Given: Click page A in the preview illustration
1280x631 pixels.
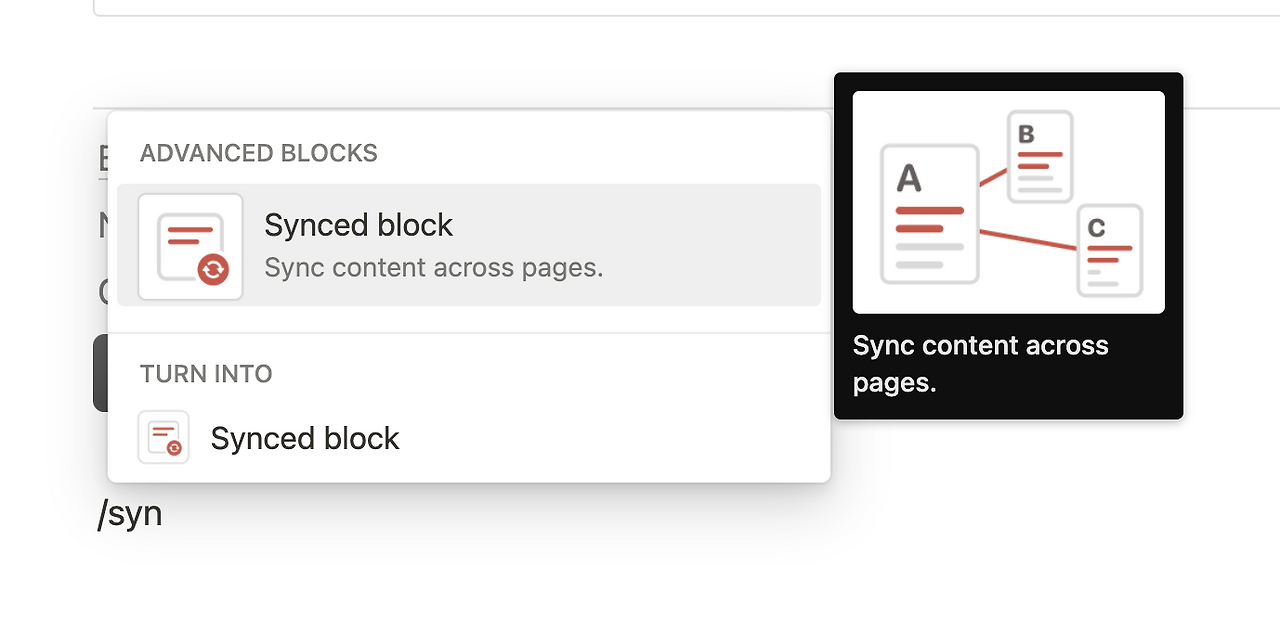Looking at the screenshot, I should pyautogui.click(x=929, y=213).
